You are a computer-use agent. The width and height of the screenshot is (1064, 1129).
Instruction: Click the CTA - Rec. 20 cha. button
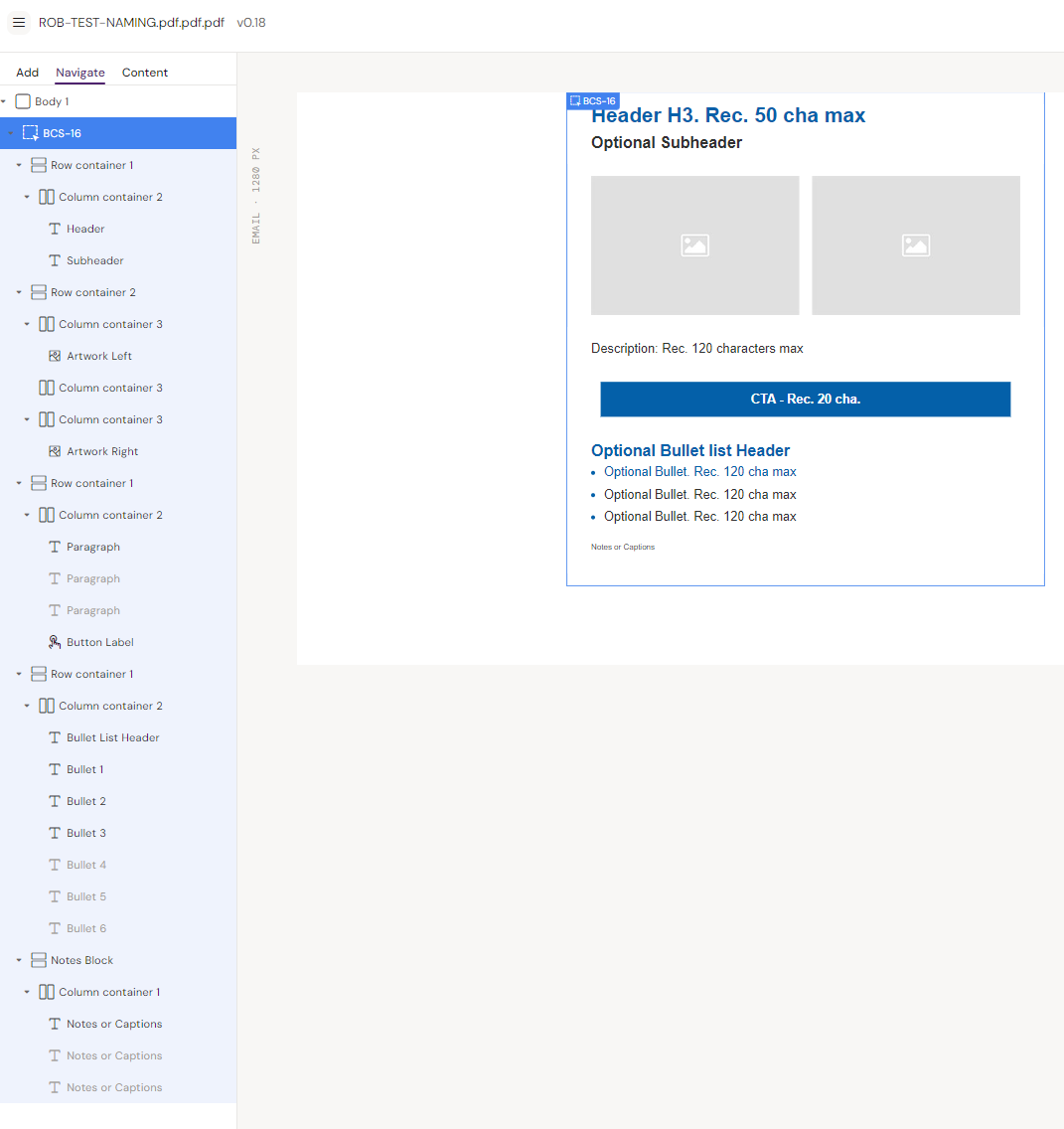pos(805,399)
